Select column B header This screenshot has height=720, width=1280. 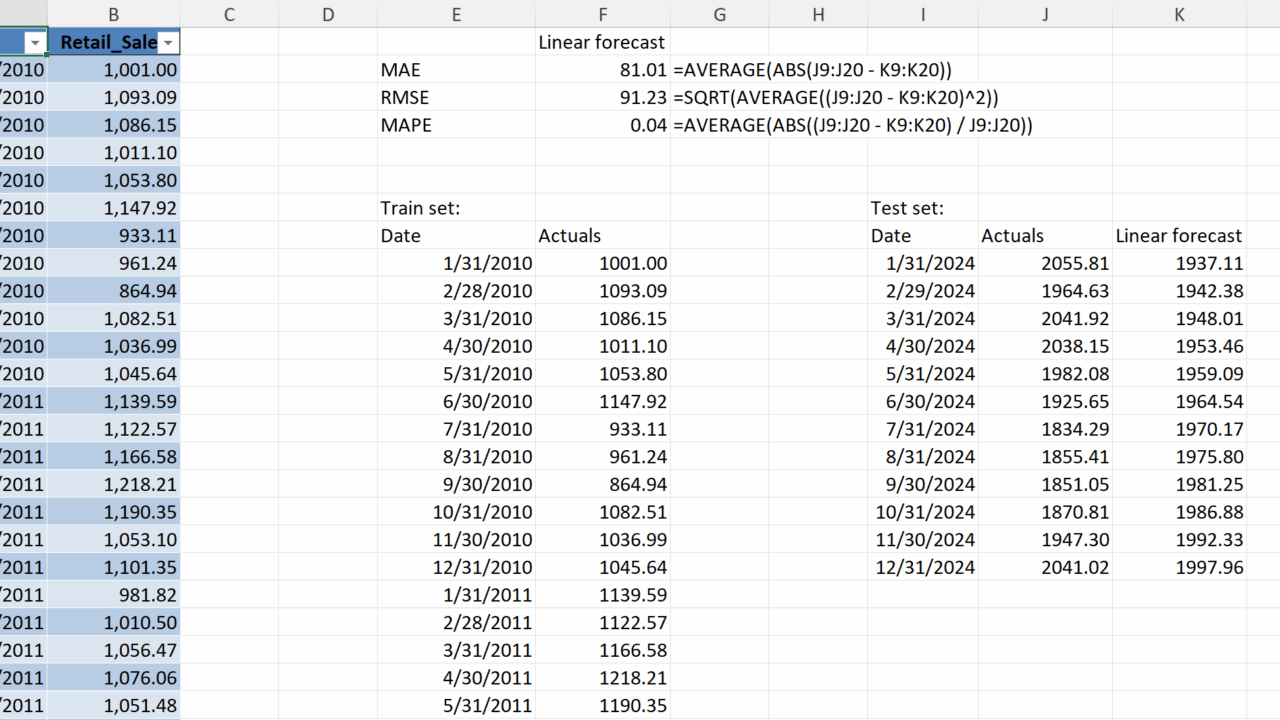pyautogui.click(x=113, y=14)
